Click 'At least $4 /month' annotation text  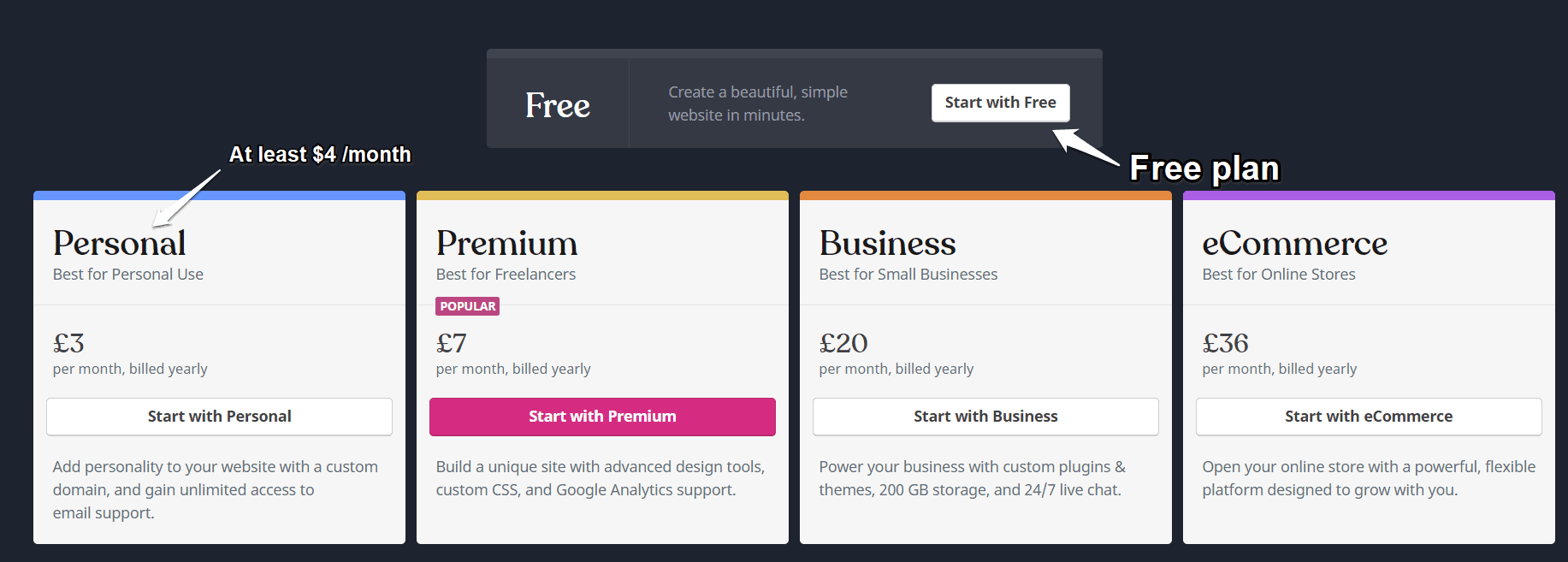(320, 155)
